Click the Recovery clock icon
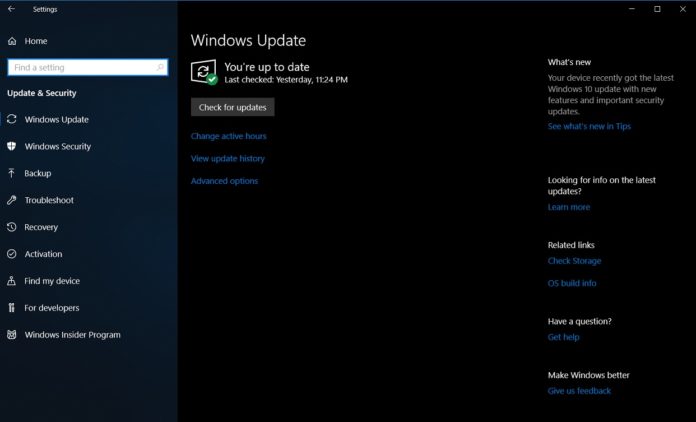Screen dimensions: 696x422 12,227
